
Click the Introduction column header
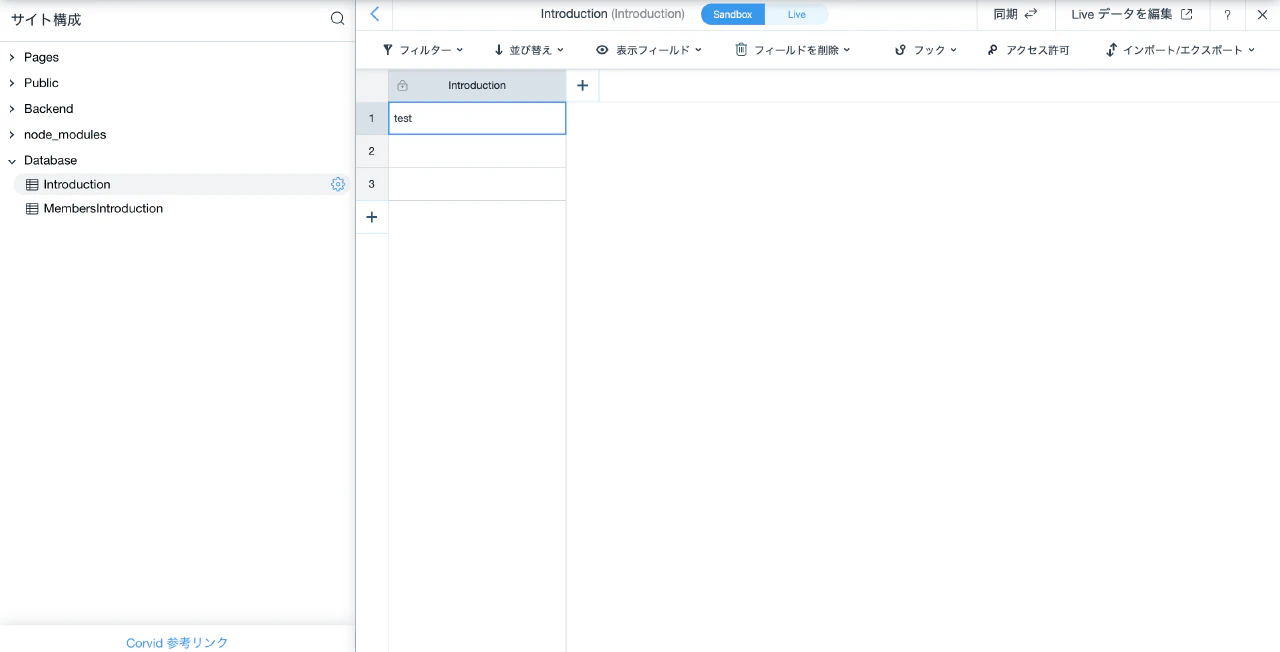point(477,86)
